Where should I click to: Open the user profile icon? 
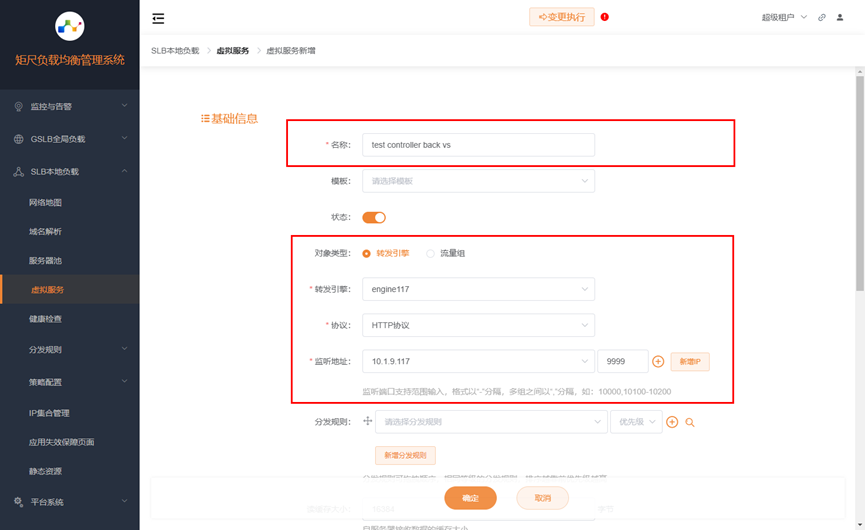point(840,18)
